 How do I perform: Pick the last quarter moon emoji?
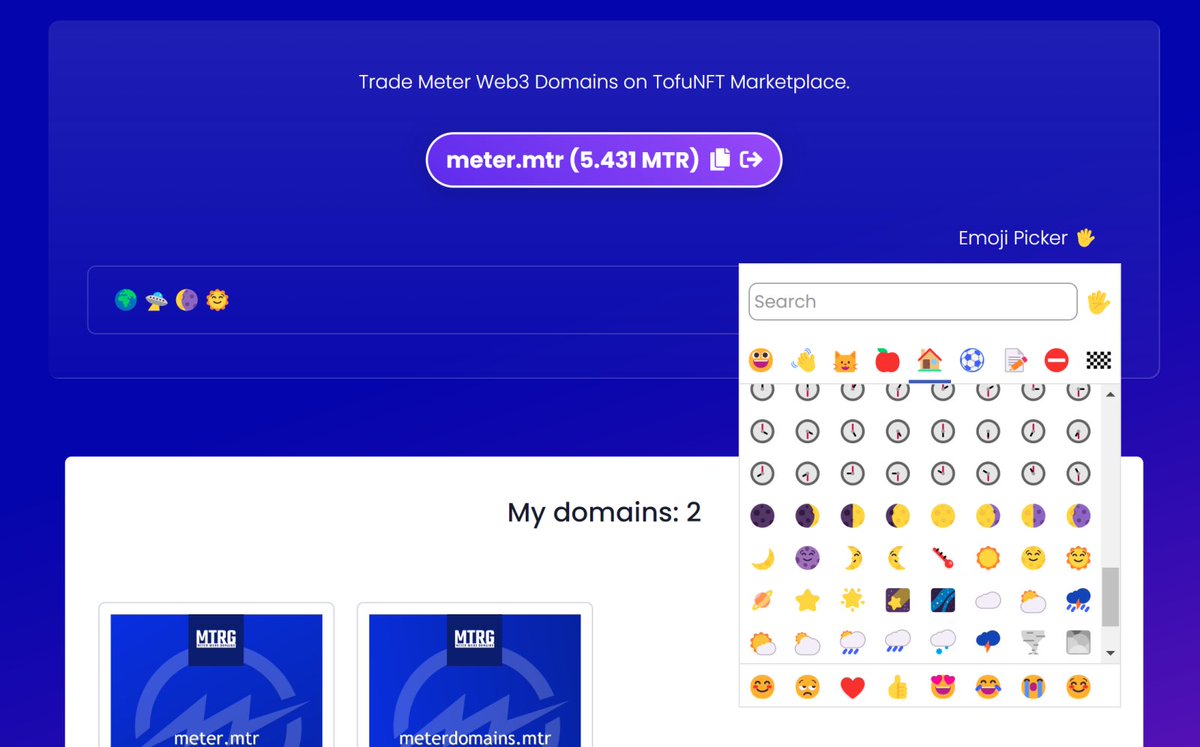click(x=1033, y=516)
